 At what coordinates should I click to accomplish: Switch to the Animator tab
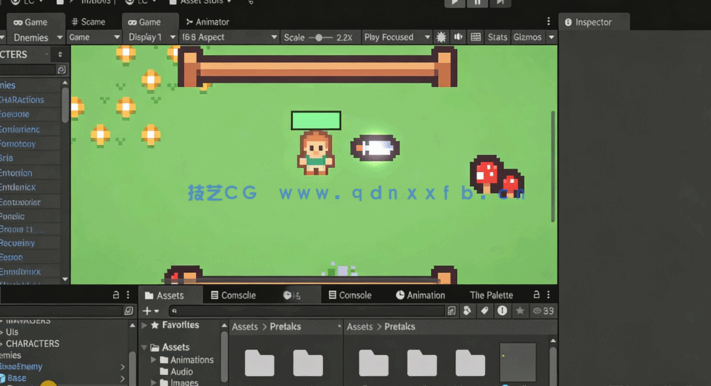(x=208, y=22)
